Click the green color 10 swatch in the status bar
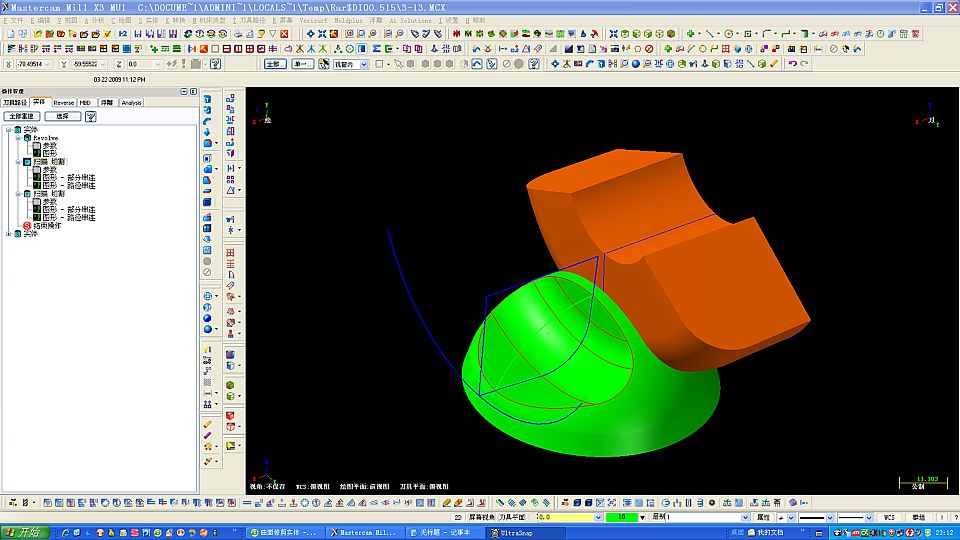 click(x=621, y=517)
